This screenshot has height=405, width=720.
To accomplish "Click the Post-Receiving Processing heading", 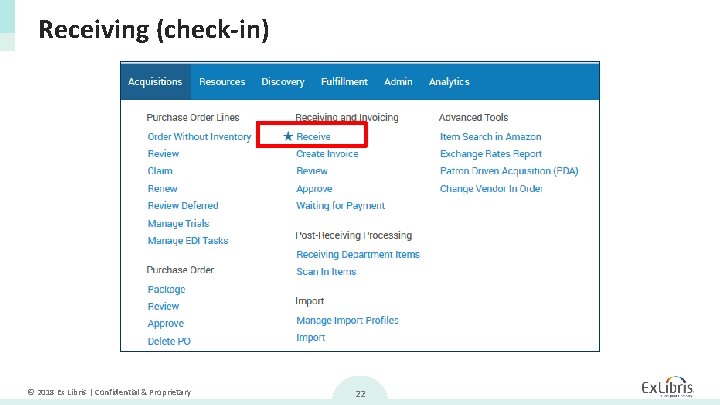I will pyautogui.click(x=354, y=236).
